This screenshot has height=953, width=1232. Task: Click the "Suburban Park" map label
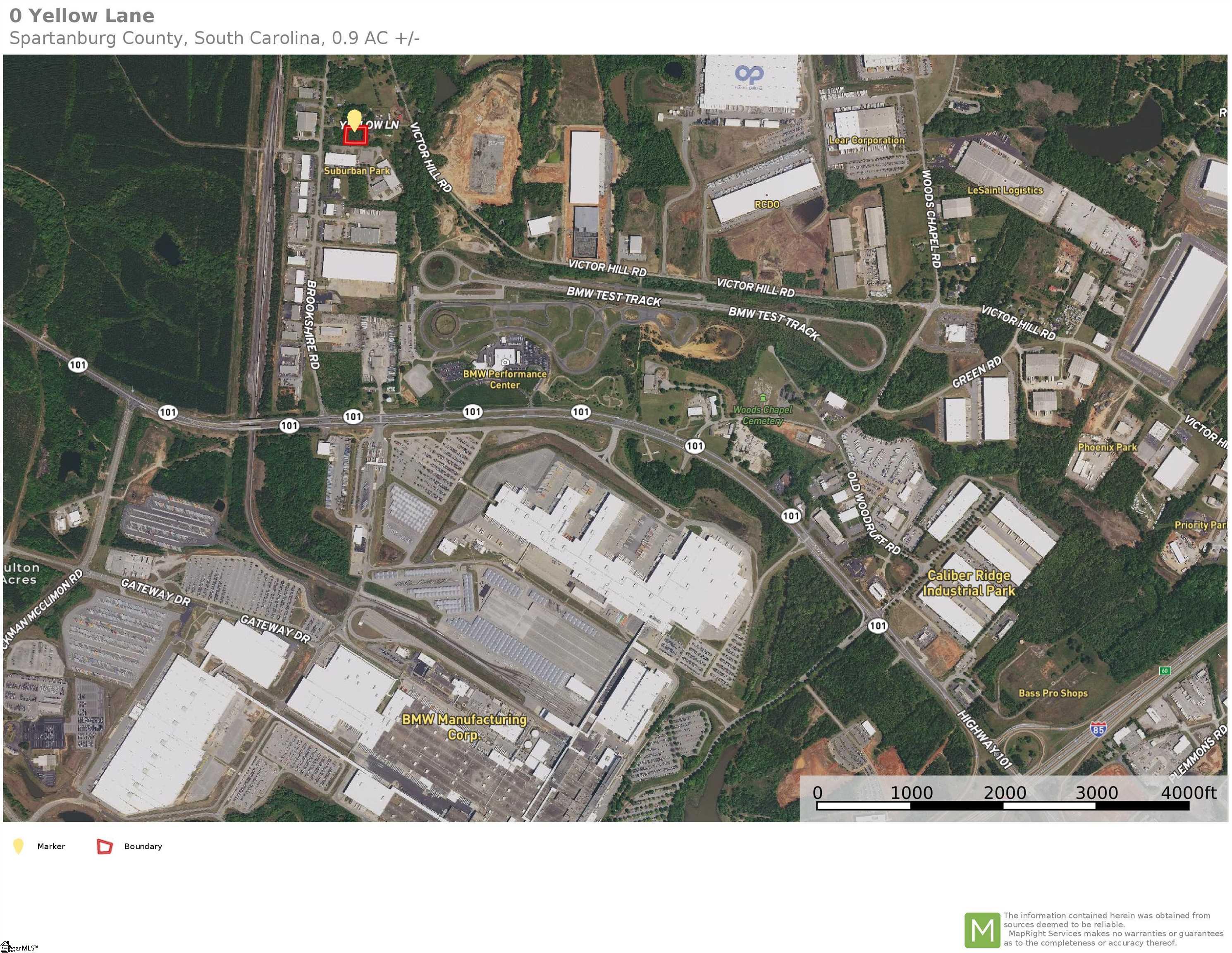pos(357,170)
